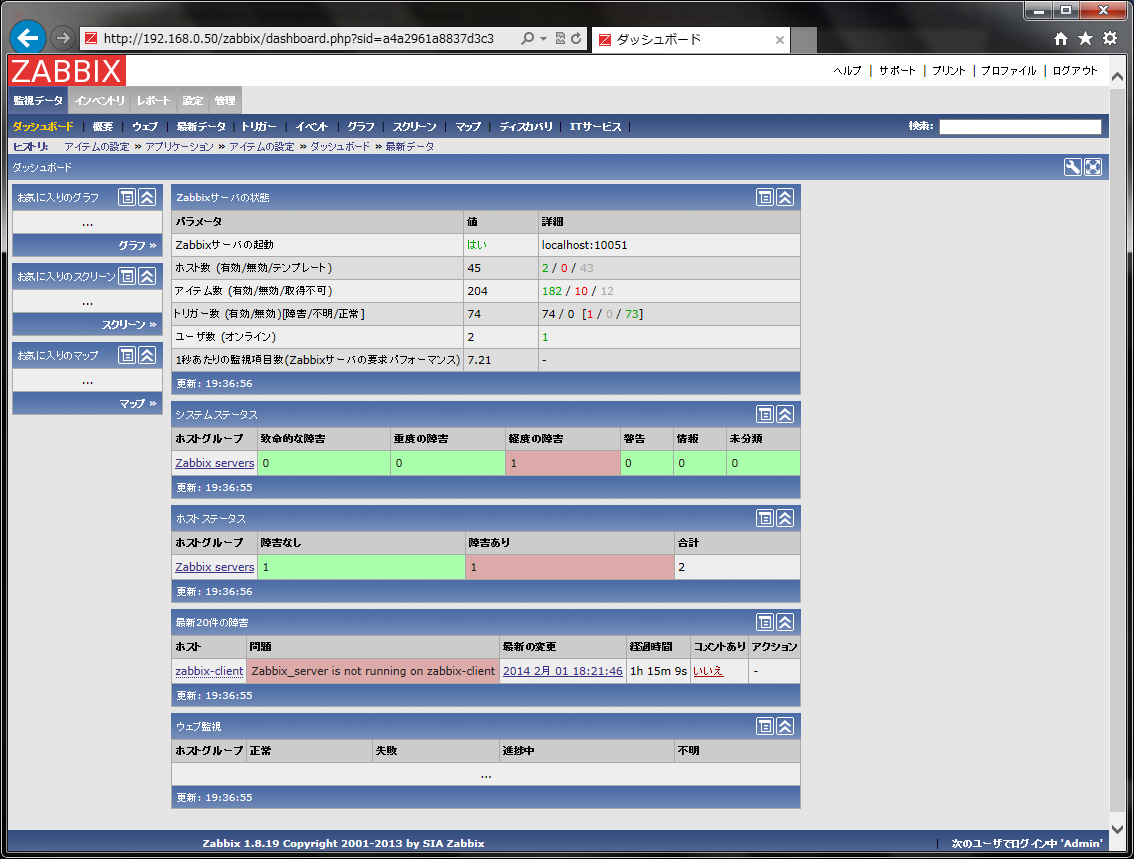Open the スクリーン » link in favorites

click(129, 325)
